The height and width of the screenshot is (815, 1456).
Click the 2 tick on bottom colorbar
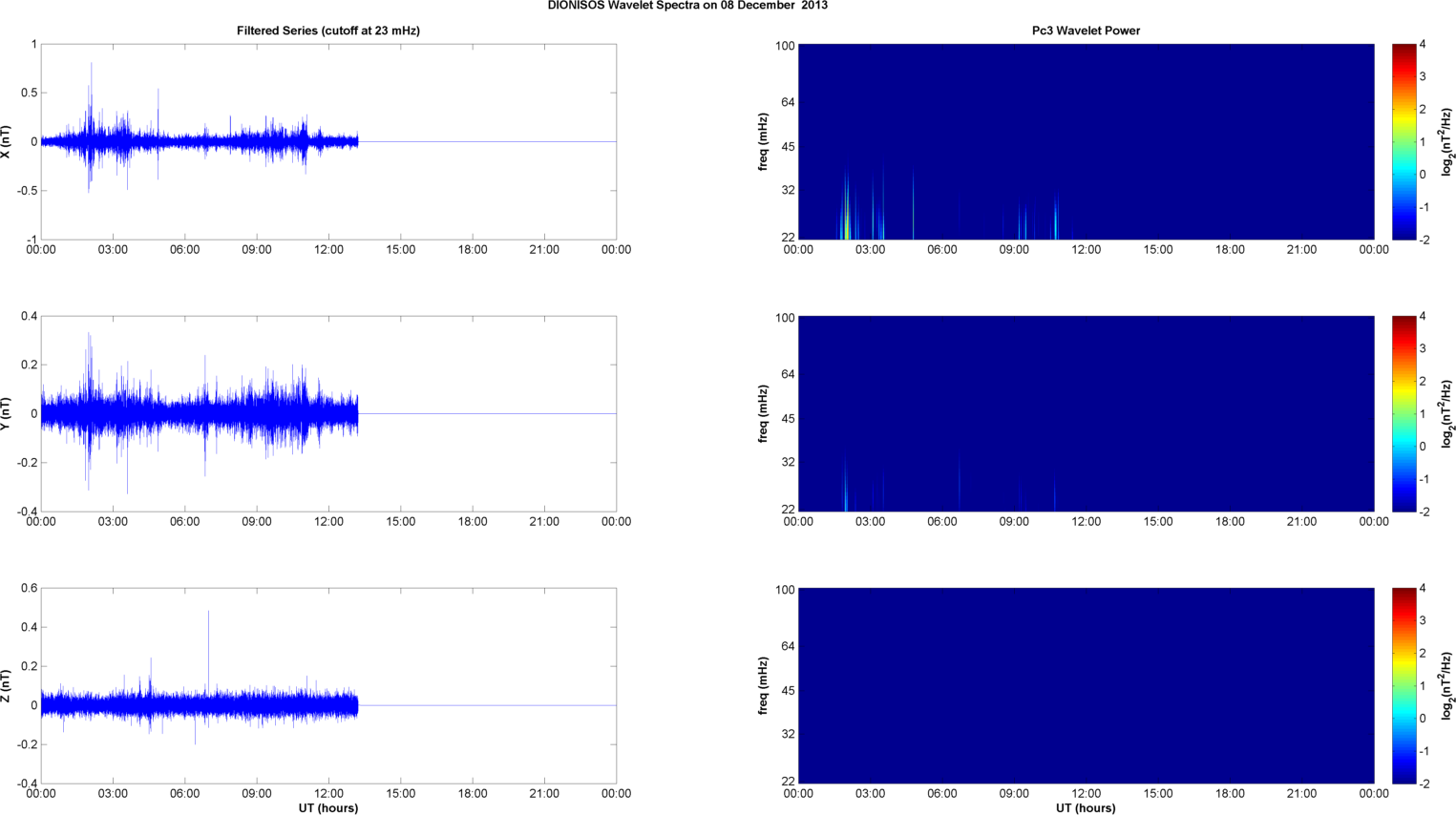tap(1423, 654)
